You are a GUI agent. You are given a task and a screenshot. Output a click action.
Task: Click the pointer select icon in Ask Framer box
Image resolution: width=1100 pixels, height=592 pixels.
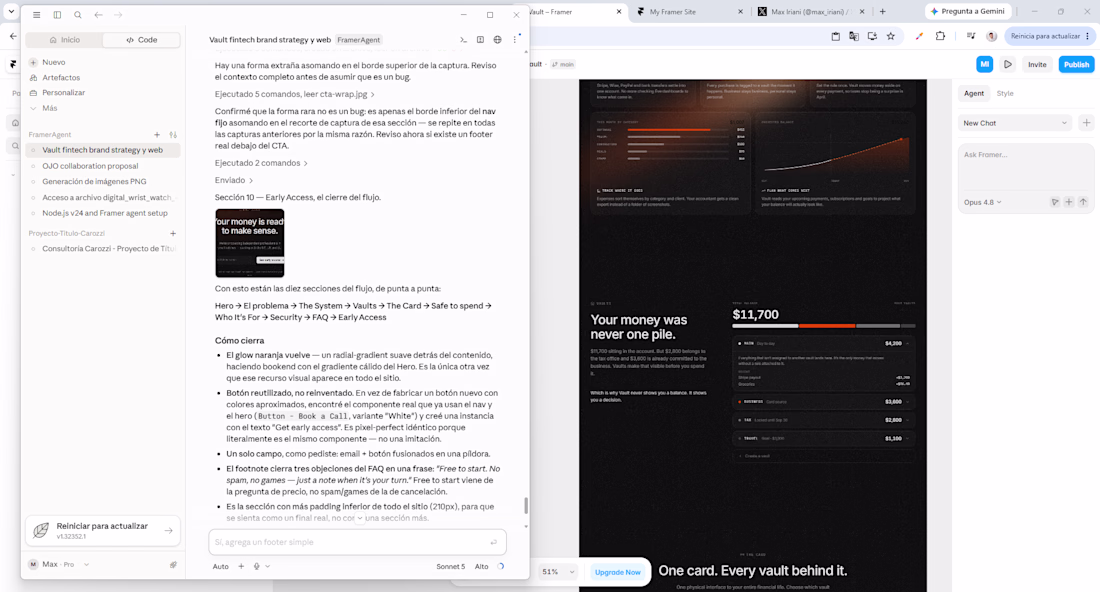tap(1055, 202)
